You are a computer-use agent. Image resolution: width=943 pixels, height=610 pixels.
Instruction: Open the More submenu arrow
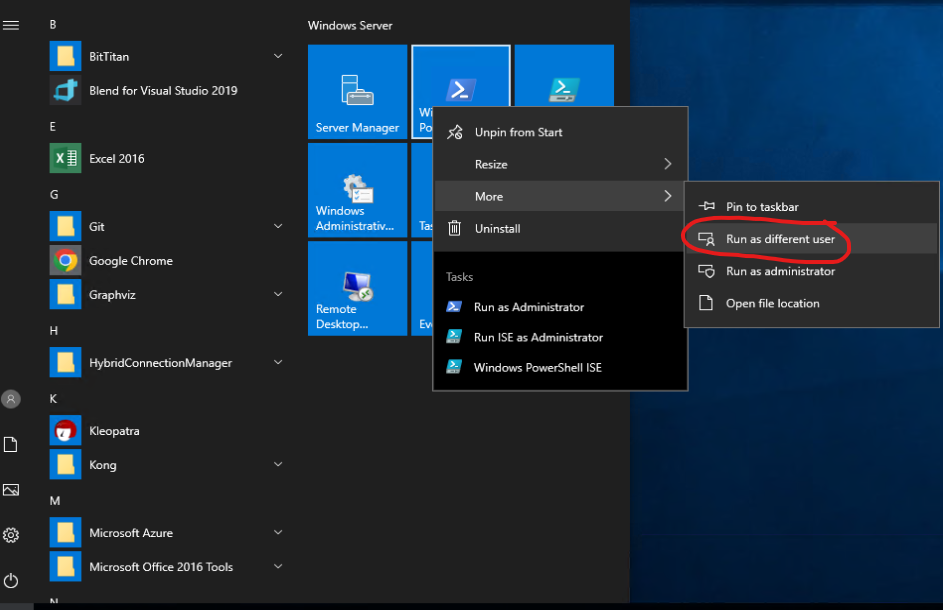668,196
